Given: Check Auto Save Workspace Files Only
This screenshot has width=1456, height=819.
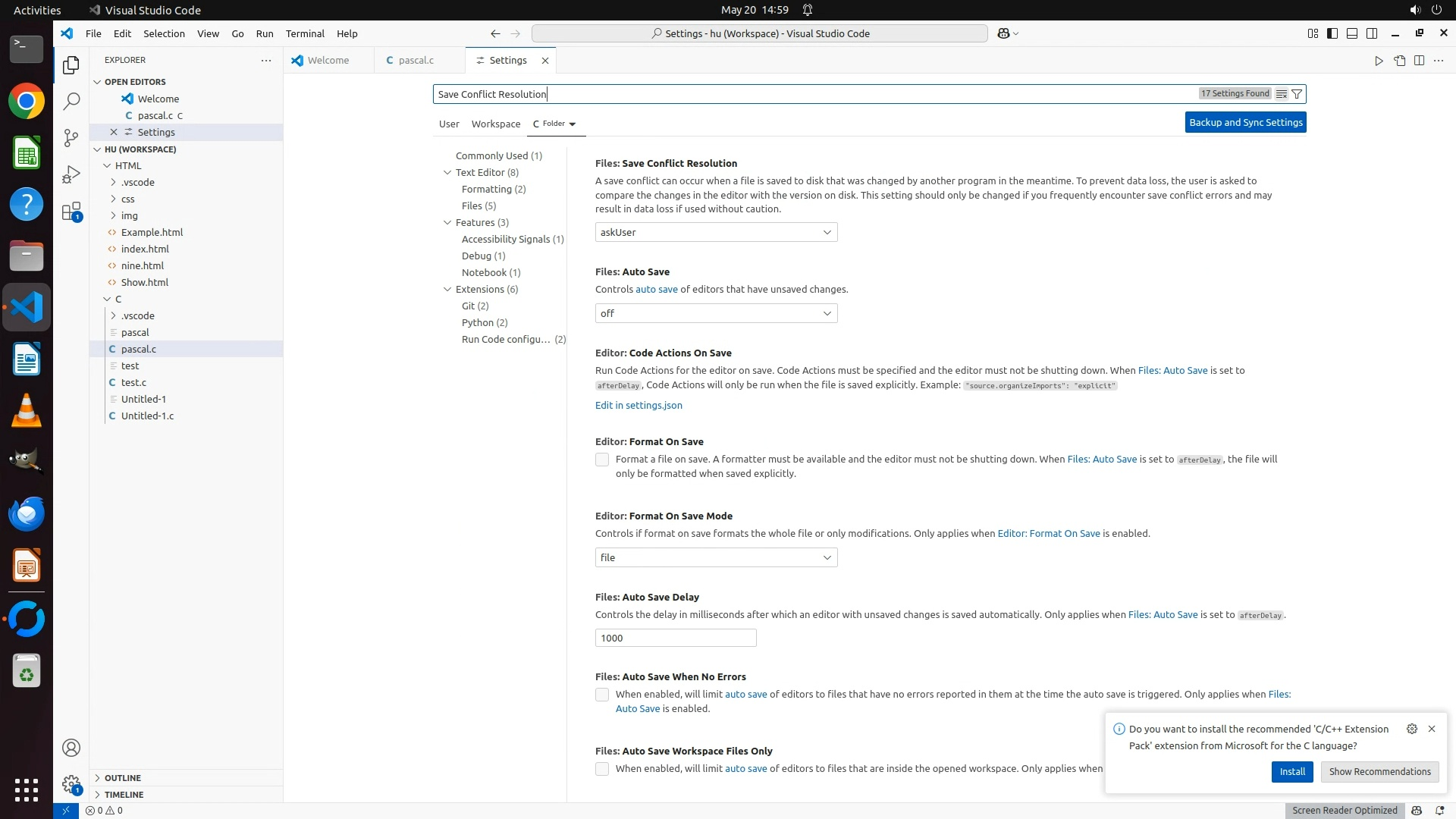Looking at the screenshot, I should (x=602, y=769).
